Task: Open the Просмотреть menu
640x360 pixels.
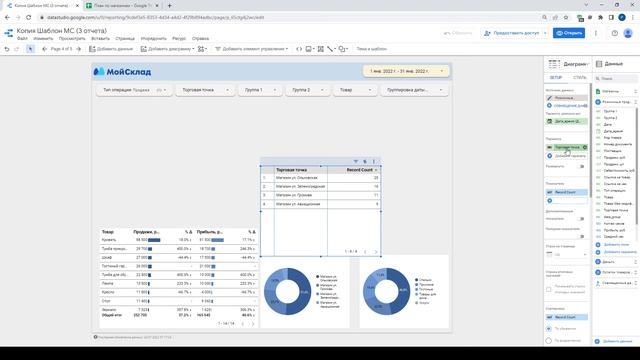Action: click(72, 39)
